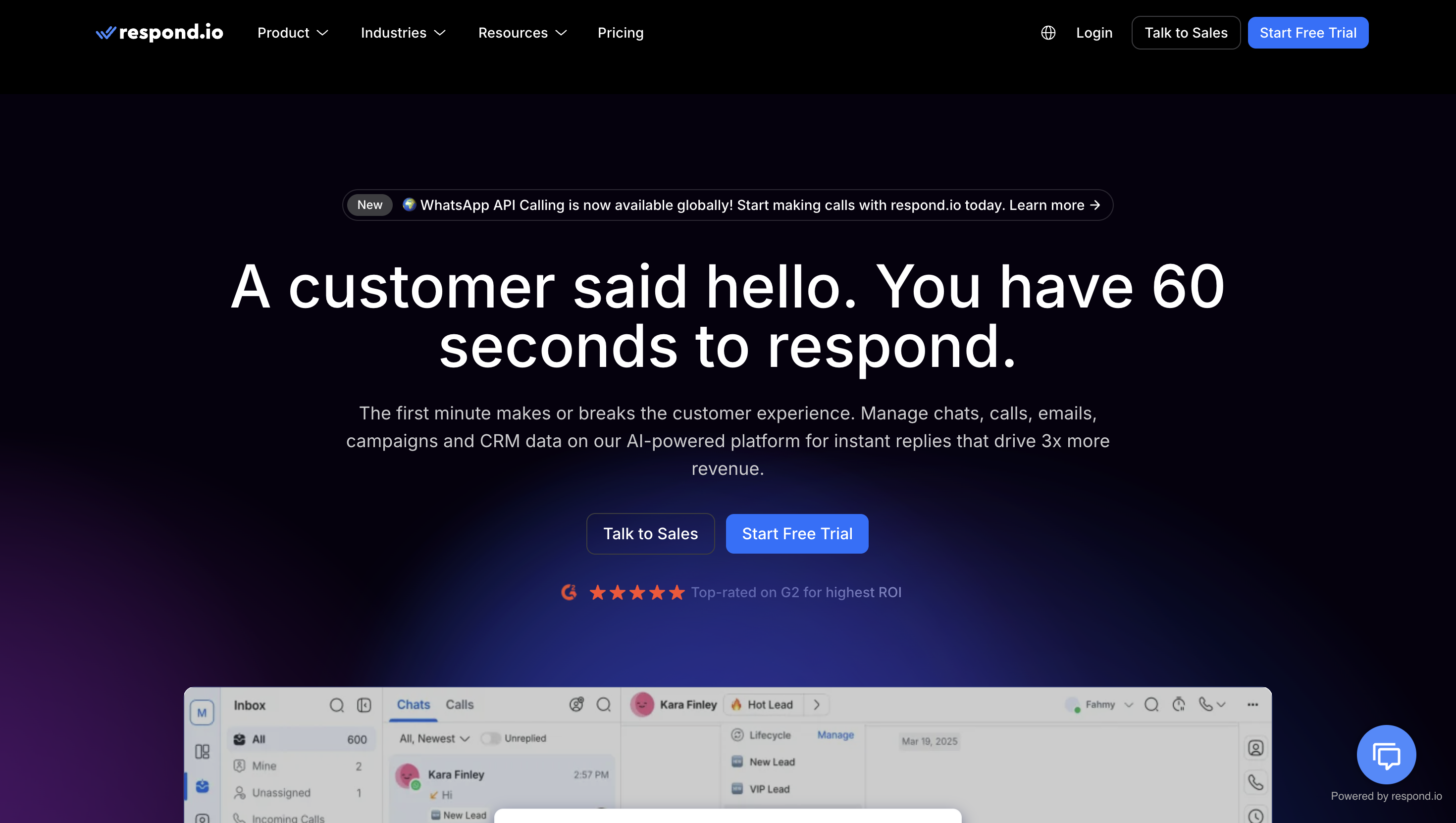Select the Kara Finley conversation in list
This screenshot has height=823, width=1456.
[x=501, y=783]
